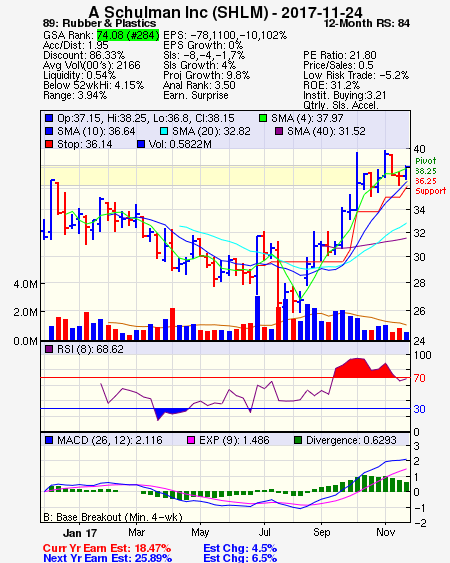The width and height of the screenshot is (450, 563).
Task: Click the green Pivot 38.25 label
Action: point(426,166)
